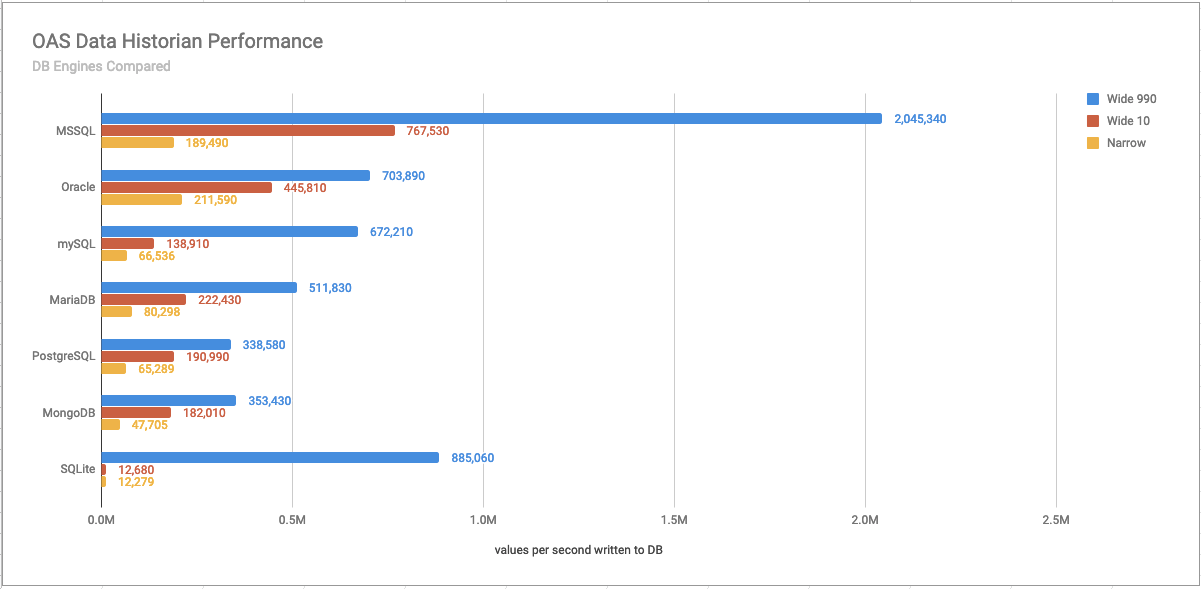Click the data value 12,680
1201x589 pixels.
(x=135, y=470)
